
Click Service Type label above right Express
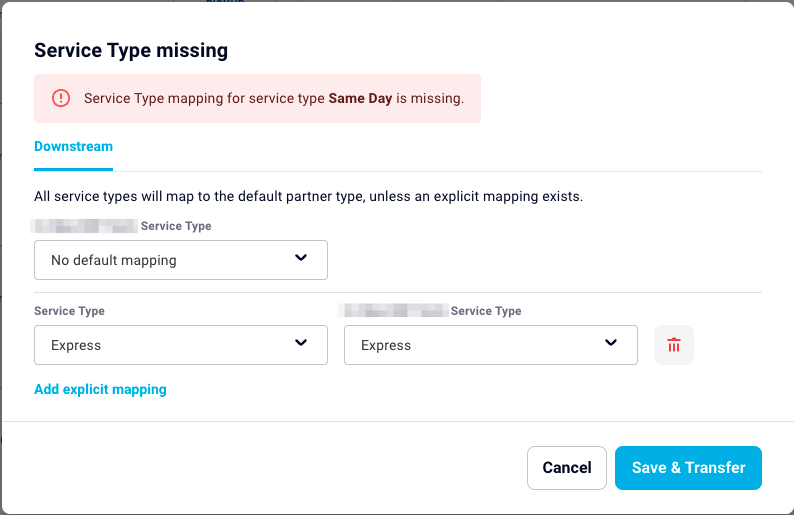point(486,311)
